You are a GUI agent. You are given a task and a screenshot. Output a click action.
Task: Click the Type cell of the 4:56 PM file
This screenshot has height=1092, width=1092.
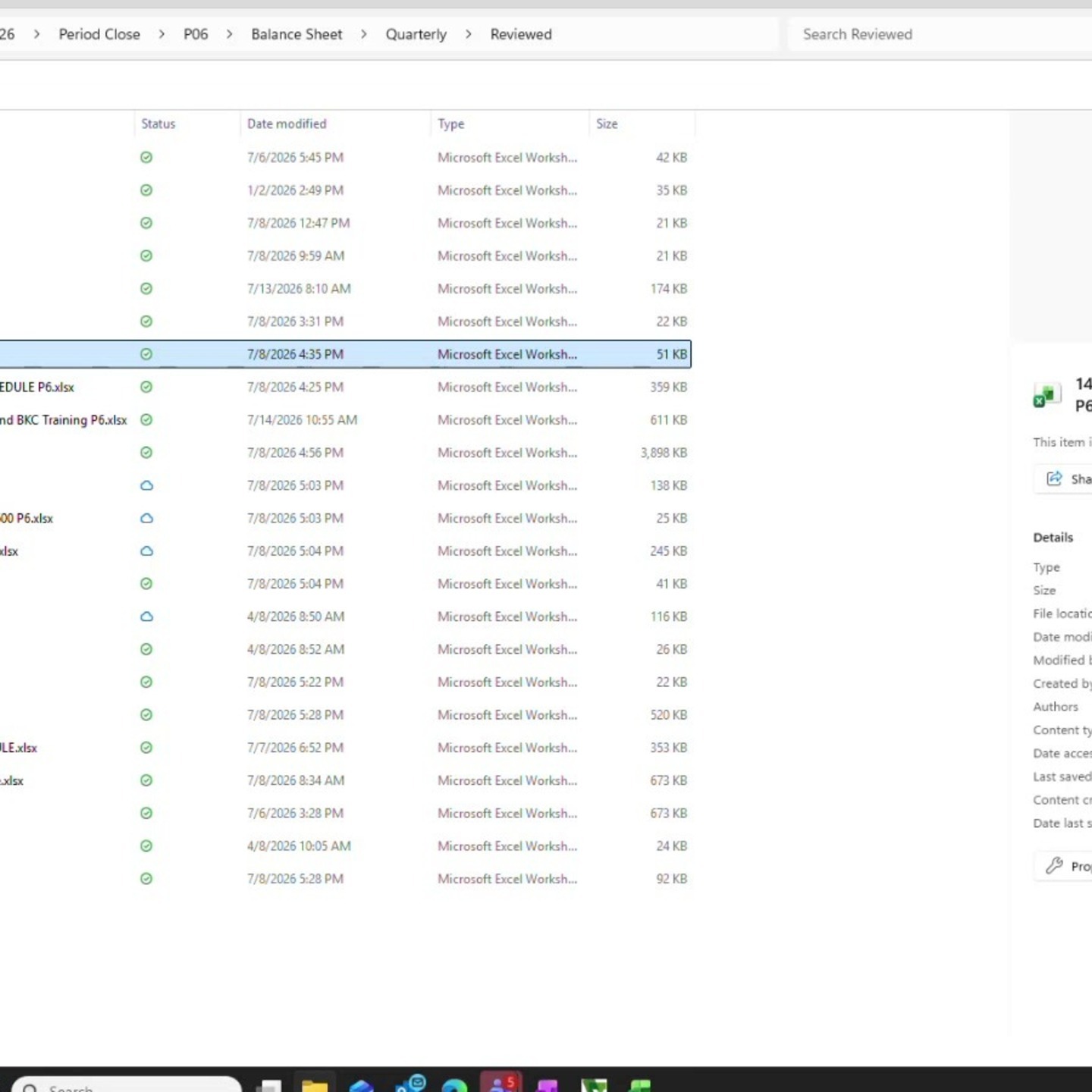507,453
